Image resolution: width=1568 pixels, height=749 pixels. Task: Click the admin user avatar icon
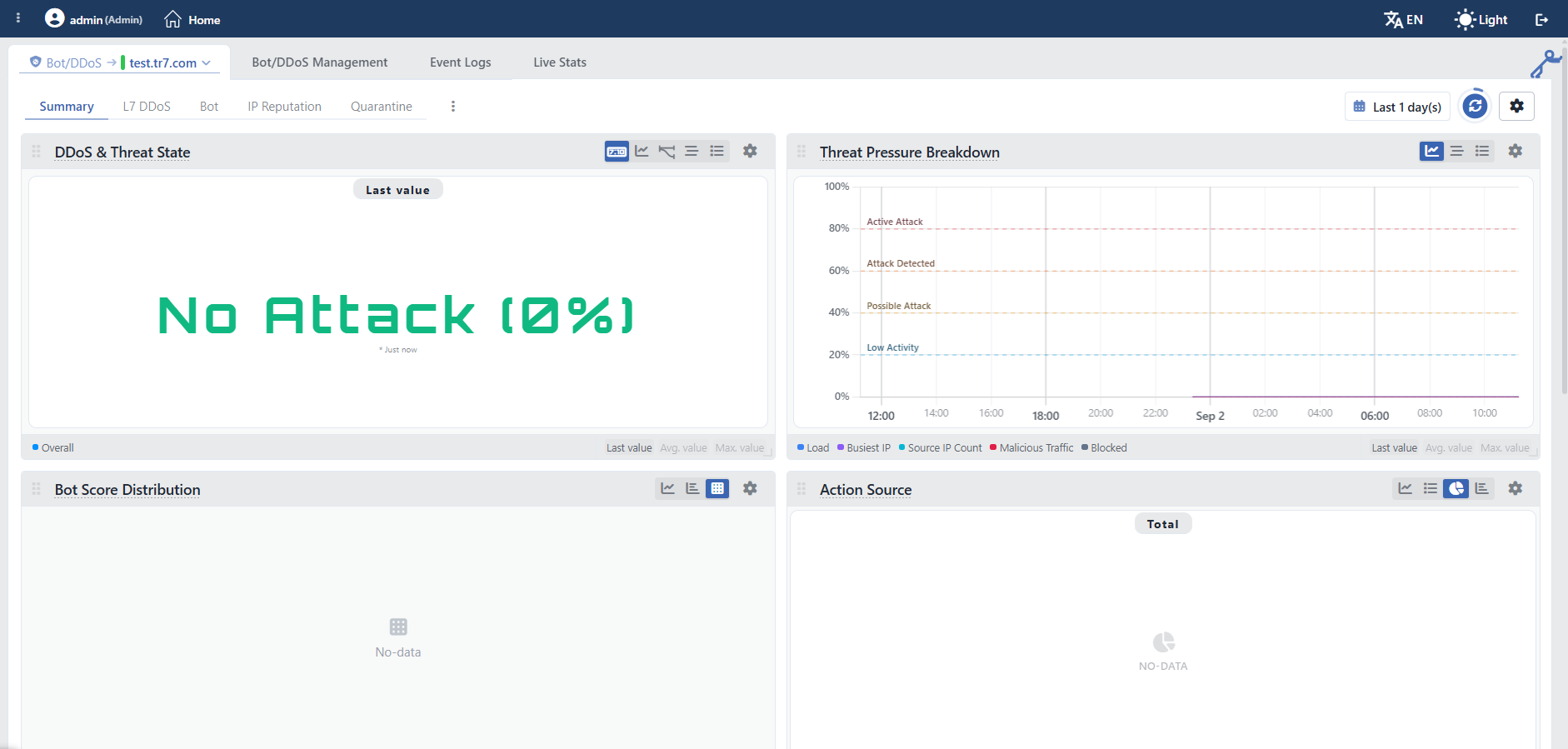tap(54, 18)
